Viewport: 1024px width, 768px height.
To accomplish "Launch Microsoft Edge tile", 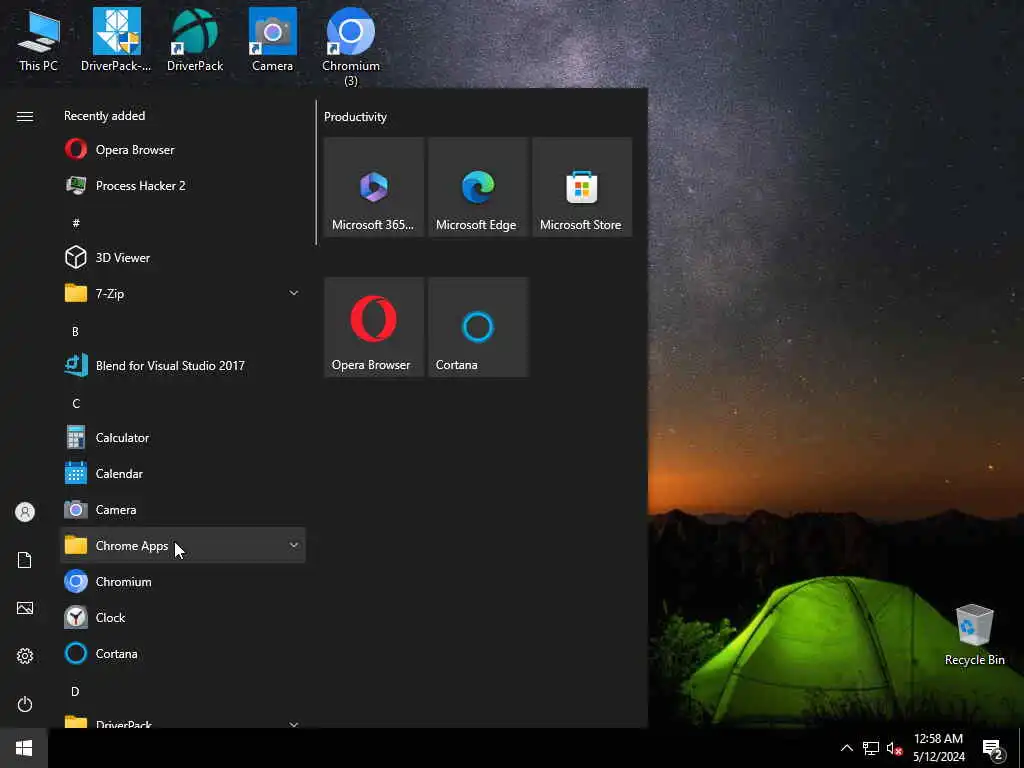I will pyautogui.click(x=478, y=187).
